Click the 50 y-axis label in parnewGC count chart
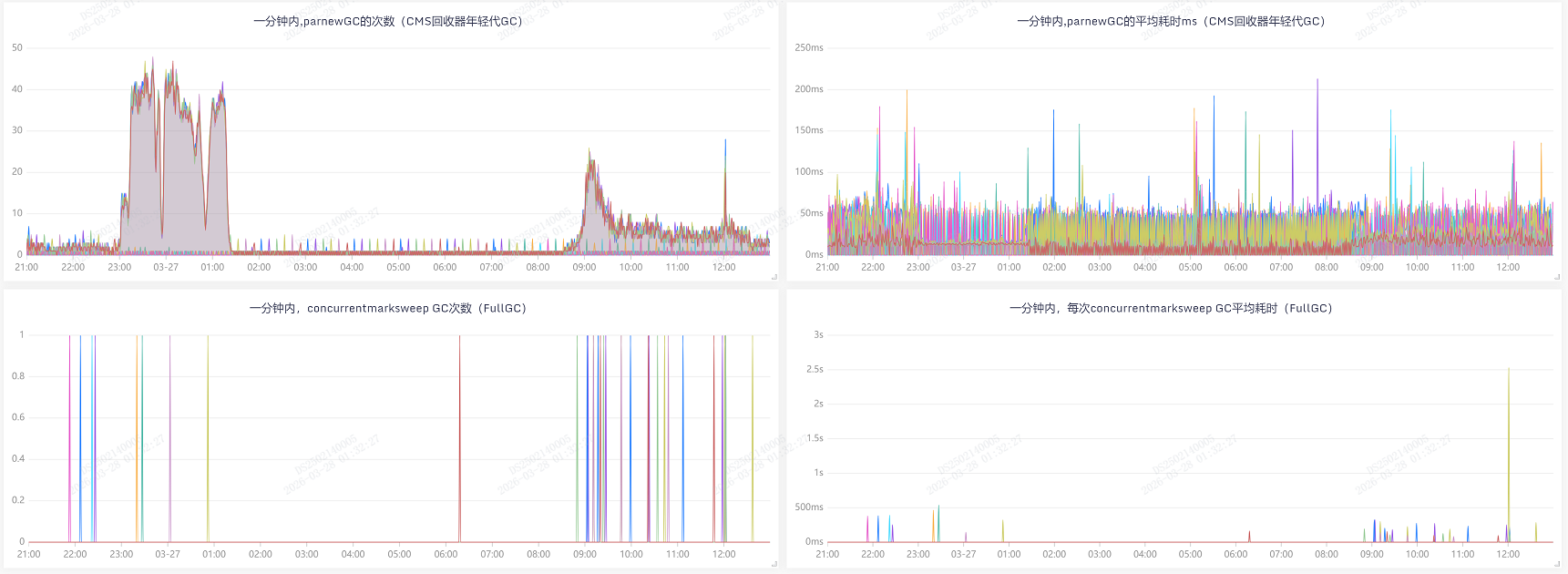1568x574 pixels. coord(17,47)
